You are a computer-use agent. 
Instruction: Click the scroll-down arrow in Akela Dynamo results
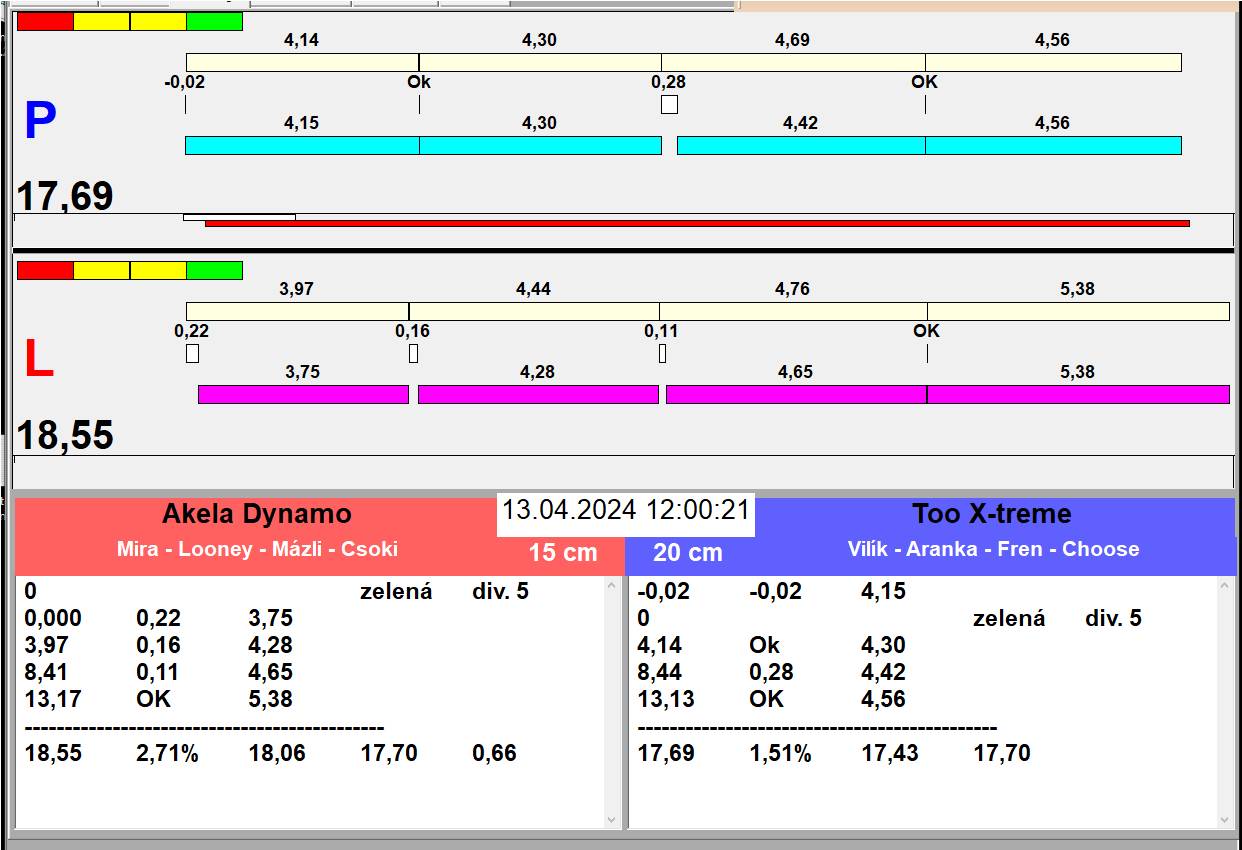612,820
